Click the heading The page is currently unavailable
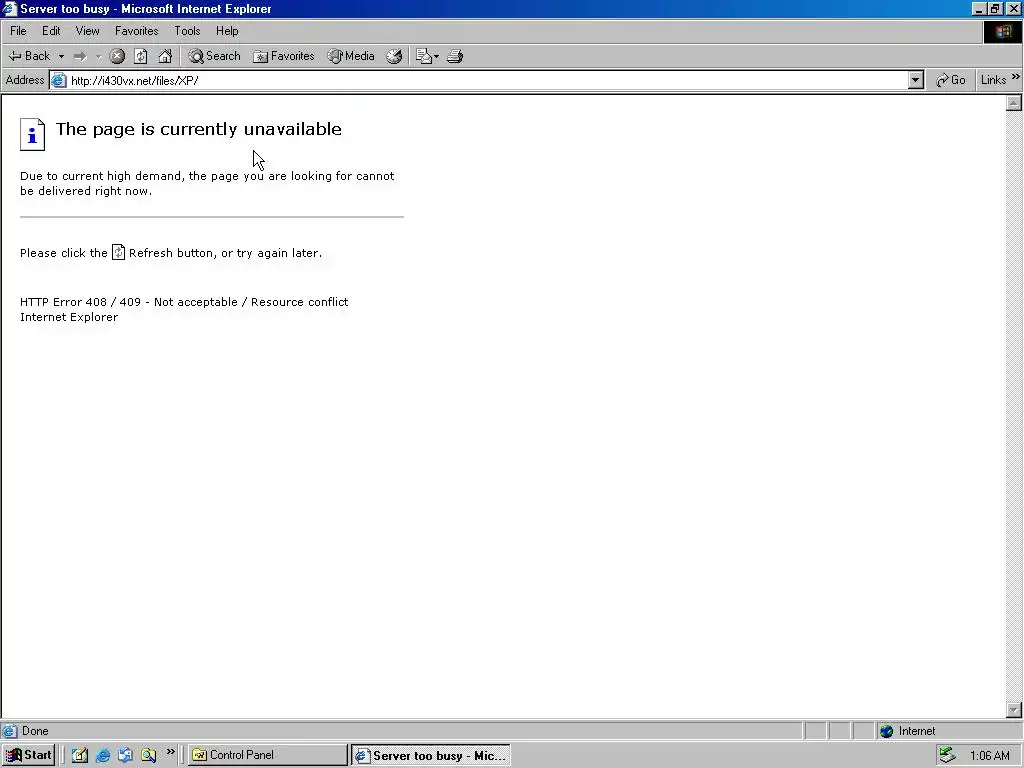 tap(199, 129)
